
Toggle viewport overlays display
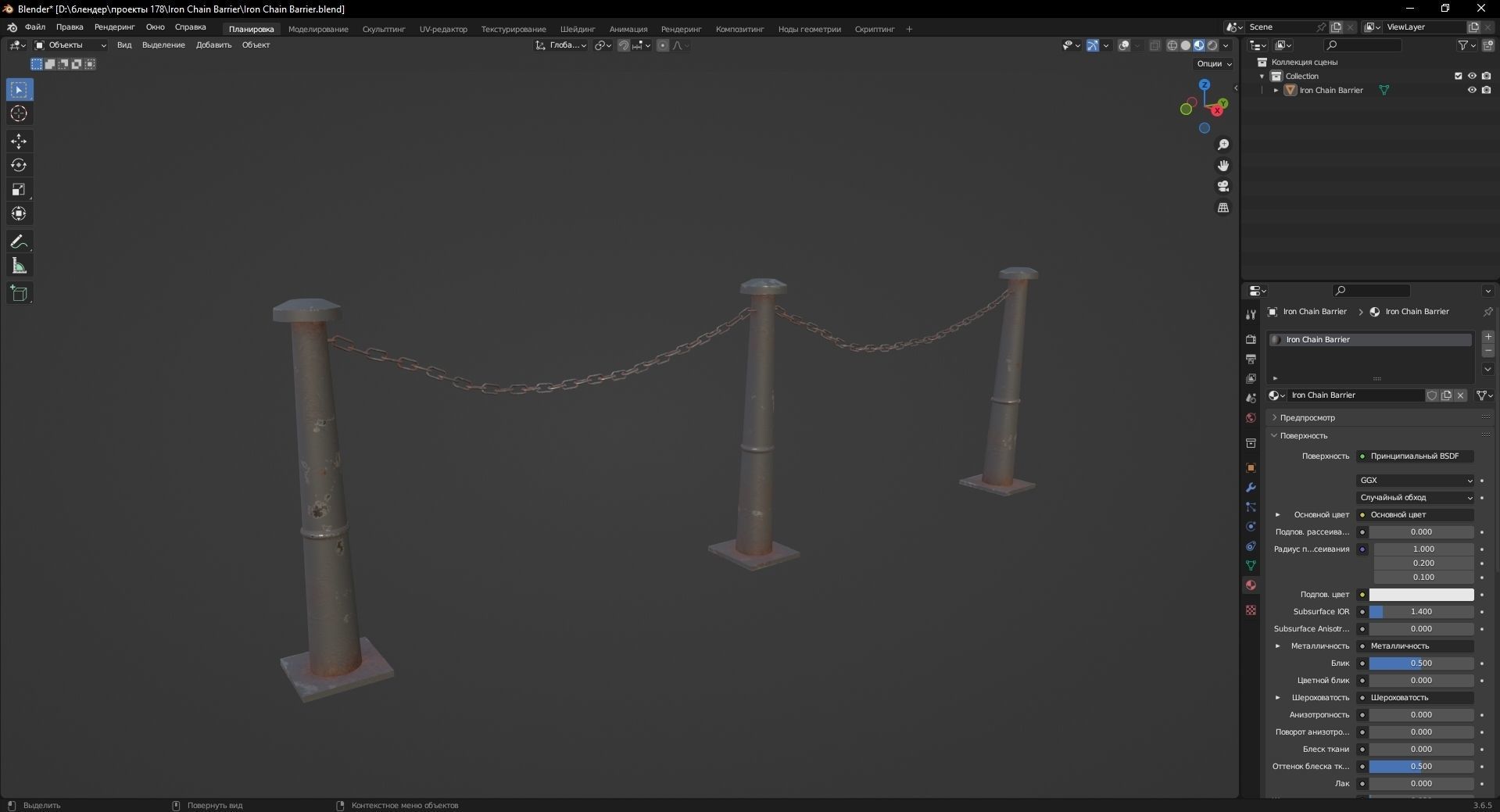click(x=1124, y=45)
